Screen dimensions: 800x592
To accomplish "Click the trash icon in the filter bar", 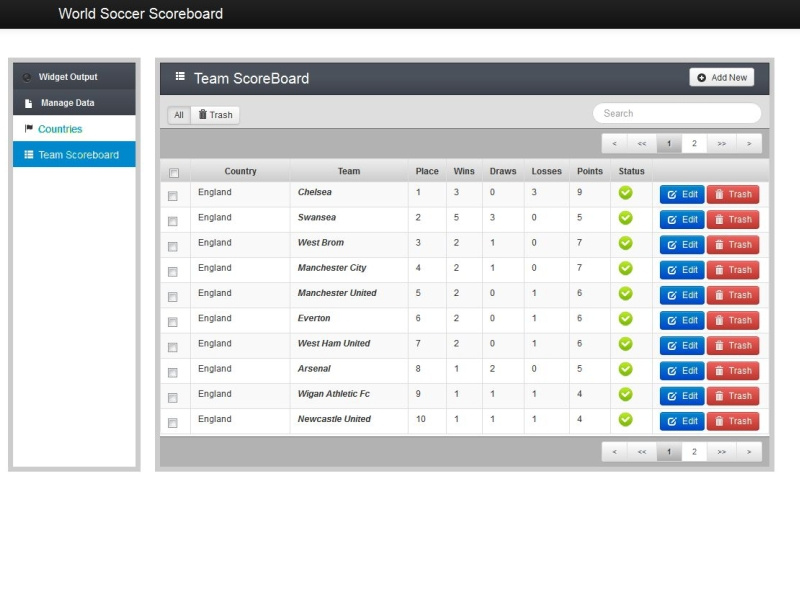I will [x=205, y=114].
